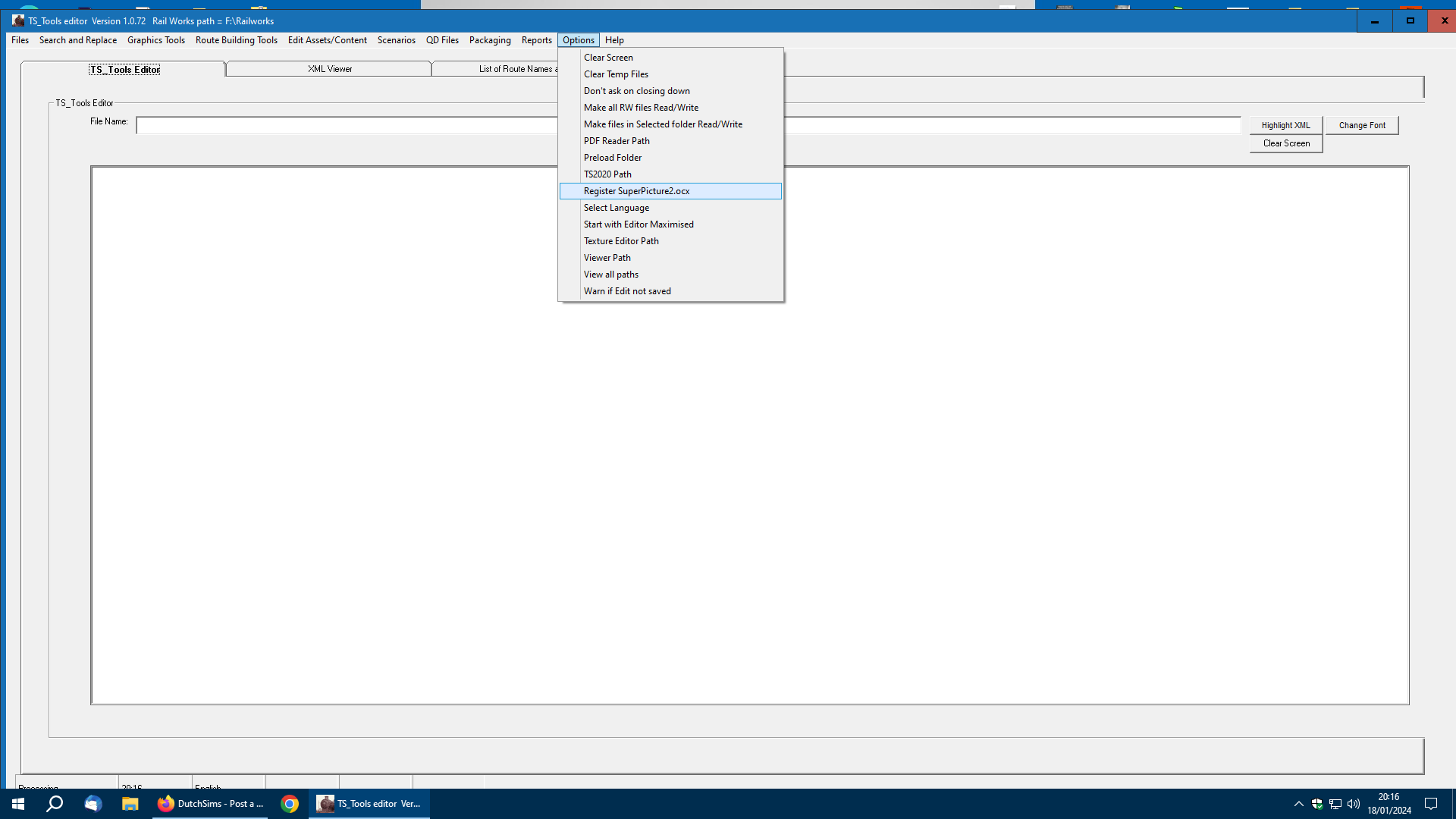This screenshot has width=1456, height=819.
Task: Open the Graphics Tools menu
Action: coord(156,40)
